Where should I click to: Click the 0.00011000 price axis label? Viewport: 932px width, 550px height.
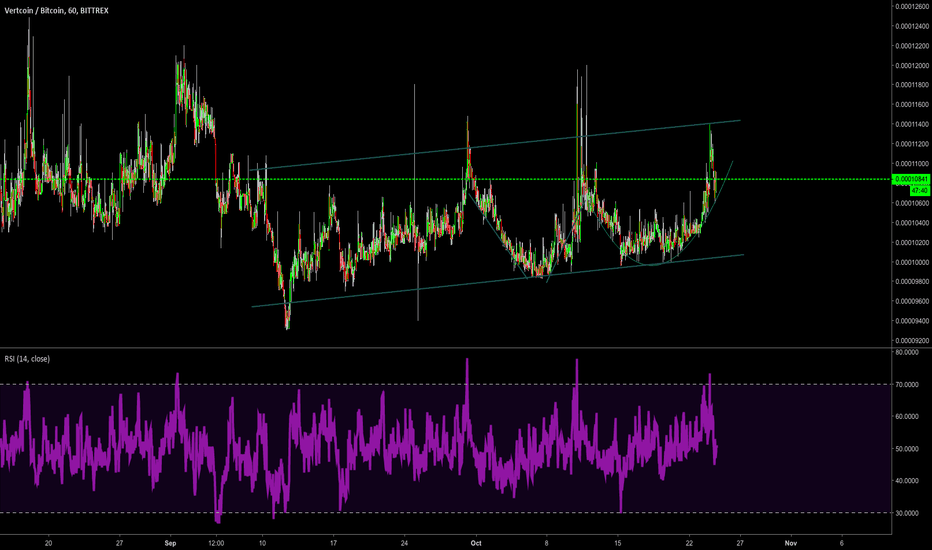(x=912, y=164)
